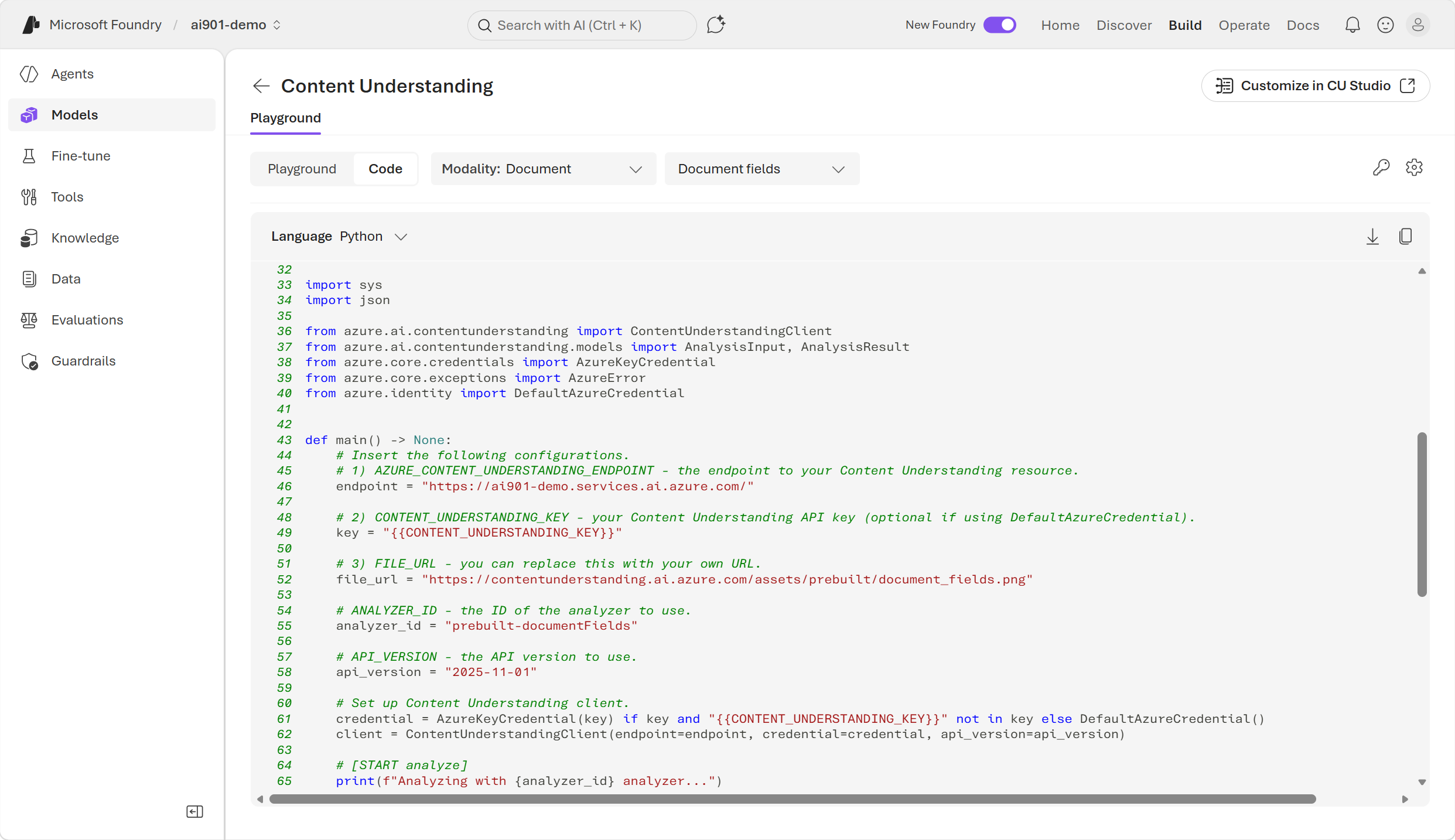Click the Agents label in sidebar
This screenshot has height=840, width=1455.
(72, 74)
